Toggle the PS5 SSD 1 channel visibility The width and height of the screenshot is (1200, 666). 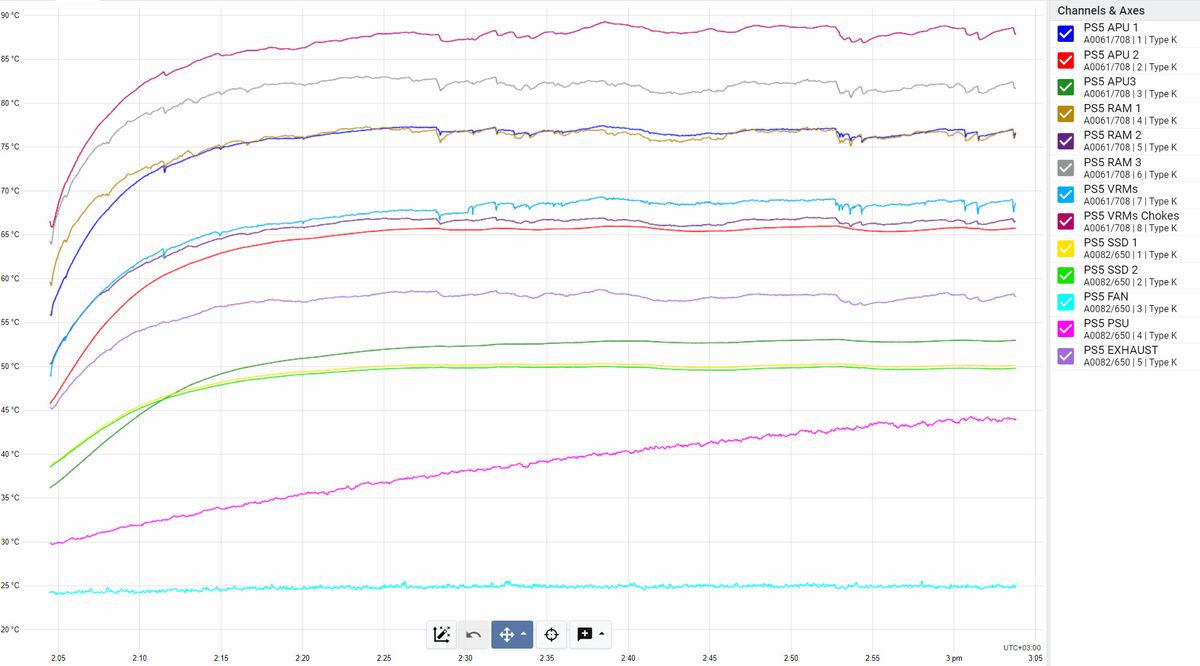pos(1065,248)
